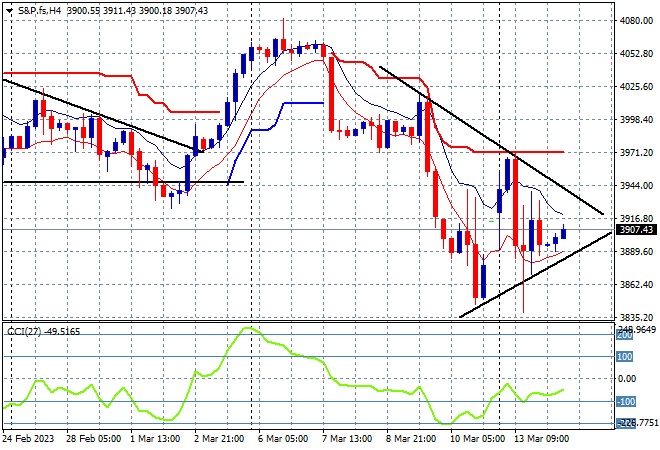Click the green CCI oscillator line peak
660x450 pixels.
246,328
